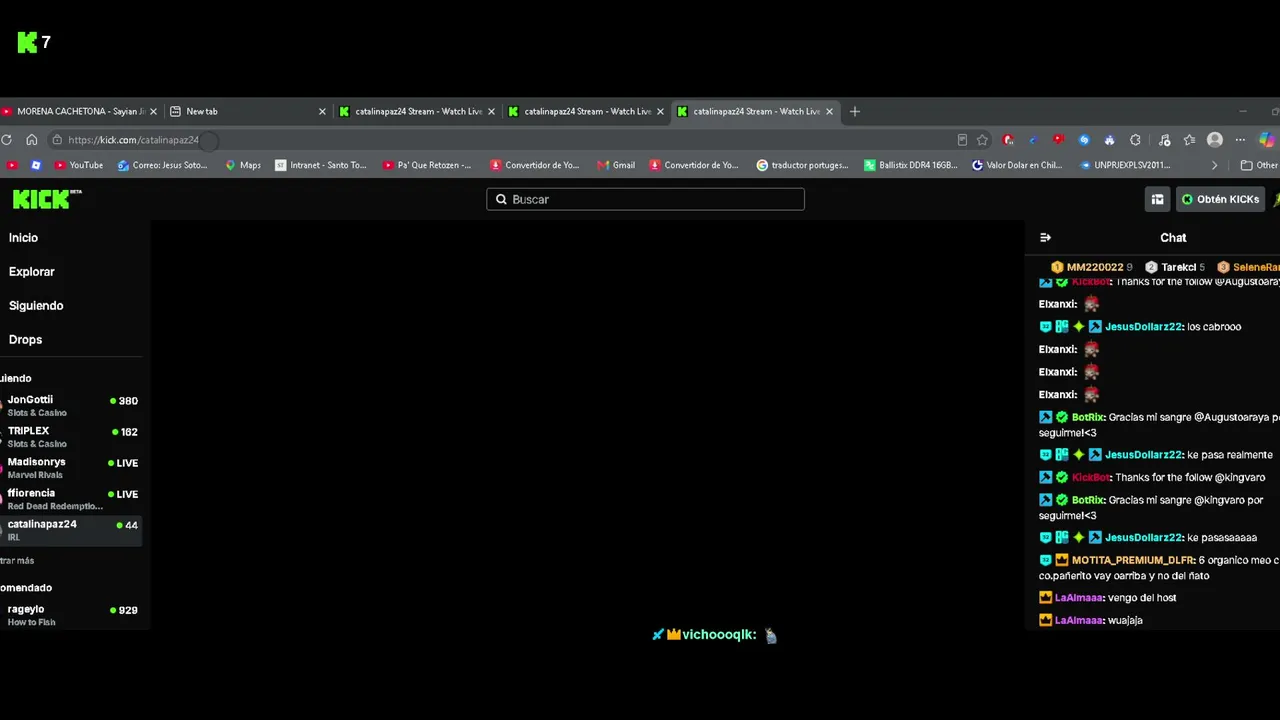This screenshot has height=720, width=1280.
Task: Reload the page with the refresh icon
Action: click(7, 140)
